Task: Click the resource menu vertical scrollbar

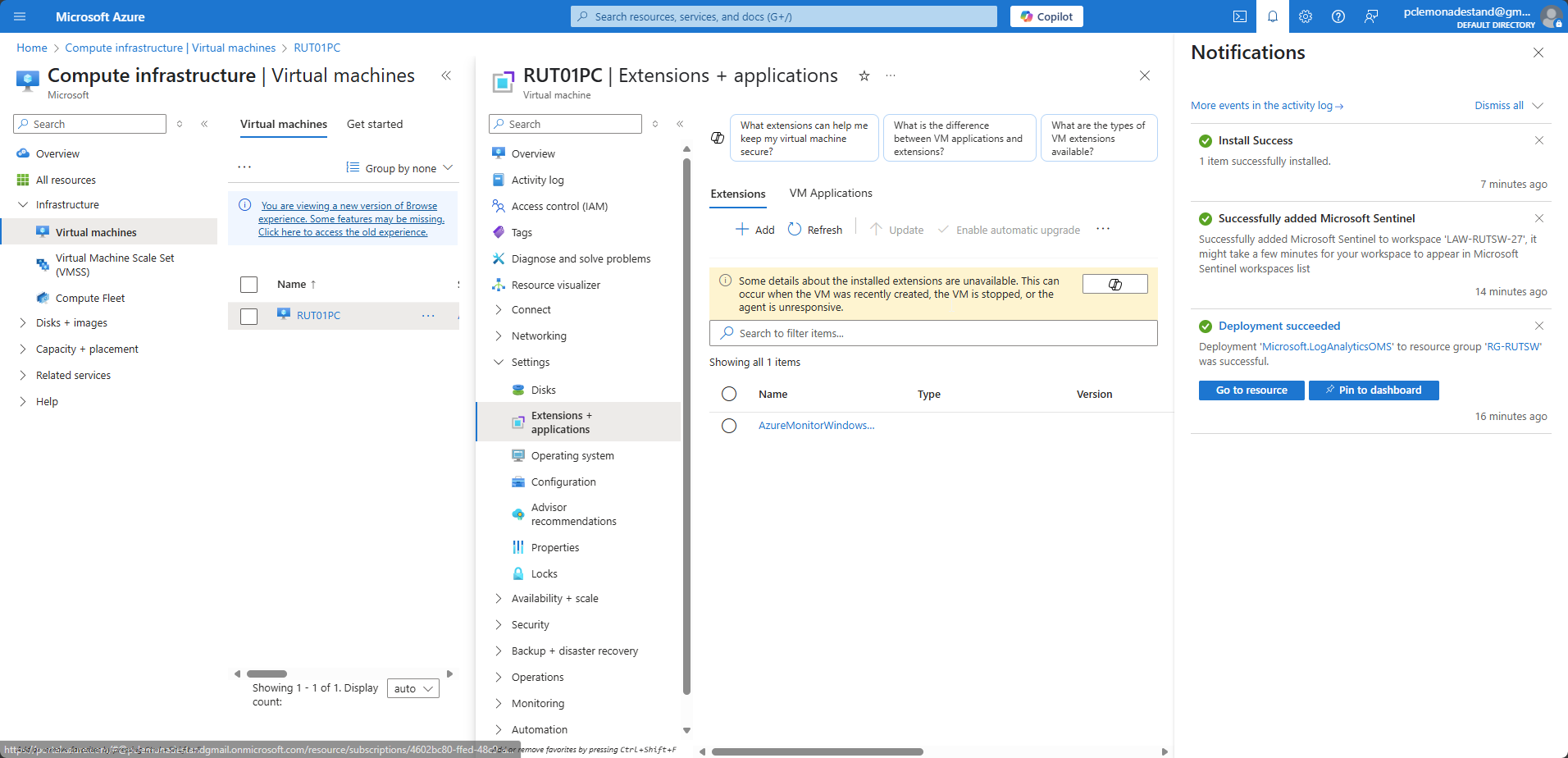Action: click(687, 427)
